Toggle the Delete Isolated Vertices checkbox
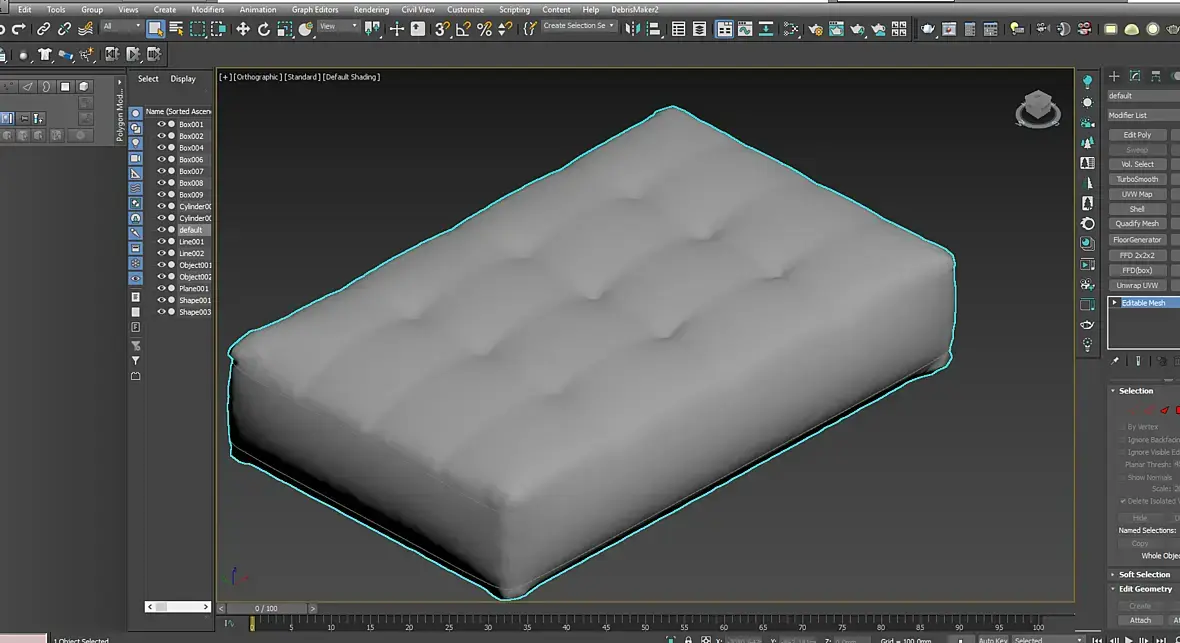Image resolution: width=1180 pixels, height=643 pixels. pyautogui.click(x=1123, y=501)
